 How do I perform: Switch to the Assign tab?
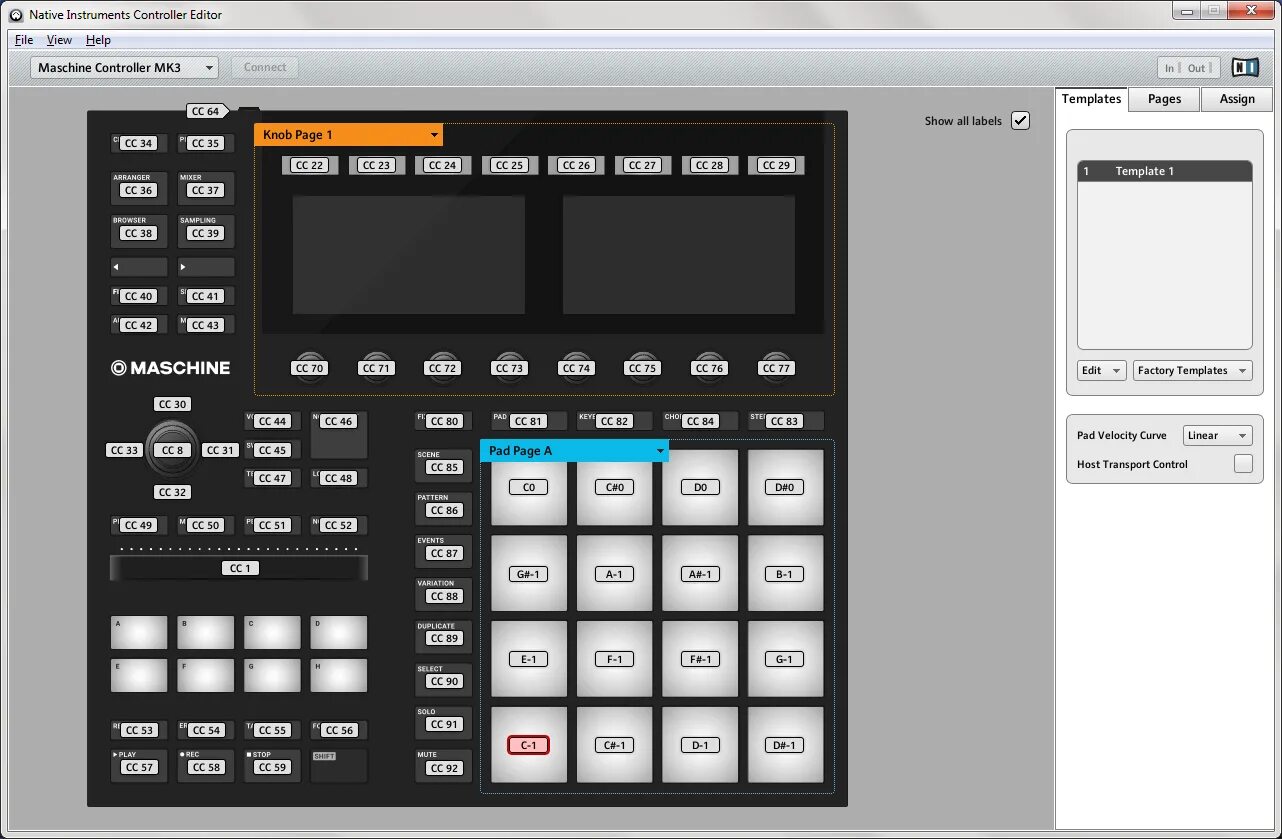coord(1237,99)
